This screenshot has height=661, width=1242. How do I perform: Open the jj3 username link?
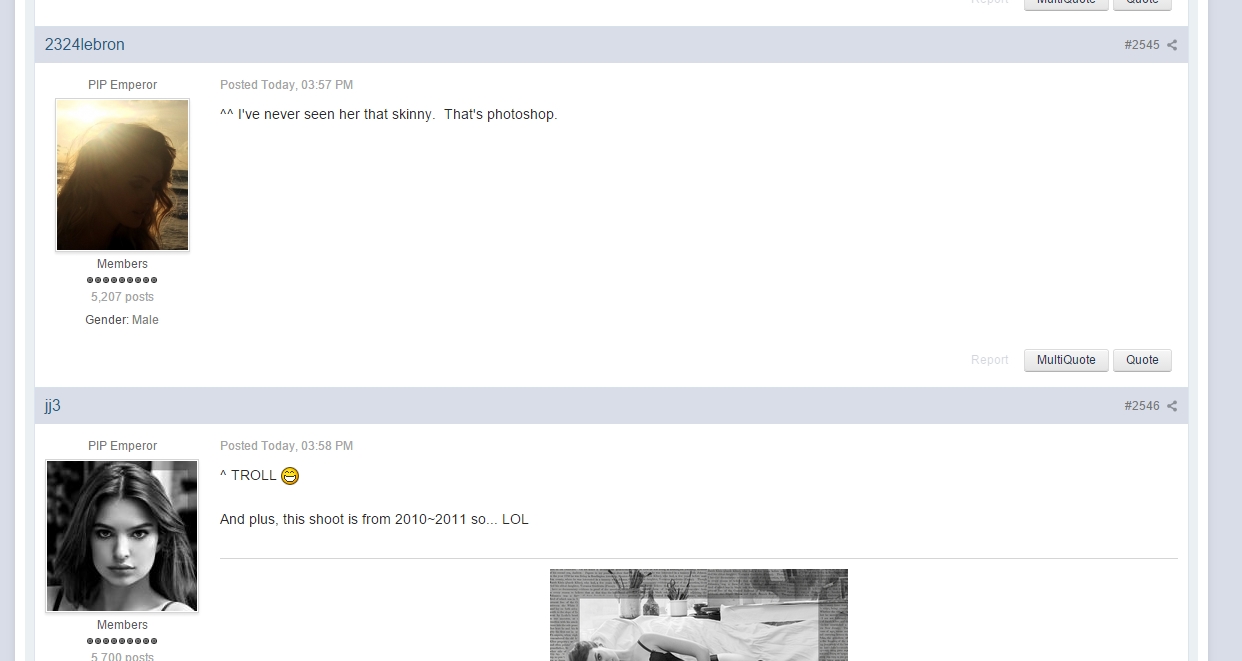coord(53,406)
